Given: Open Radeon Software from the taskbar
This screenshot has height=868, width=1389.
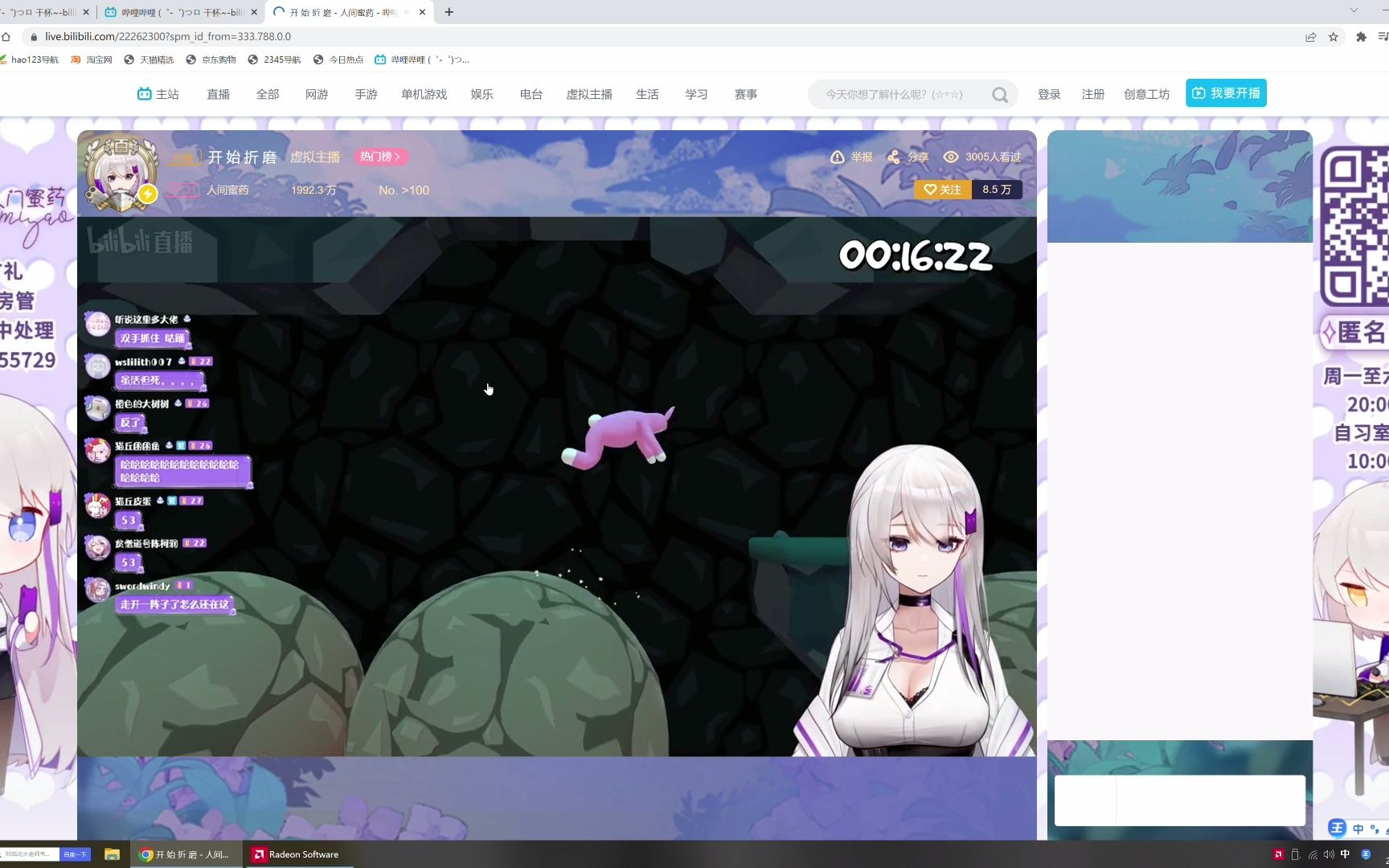Looking at the screenshot, I should point(296,854).
